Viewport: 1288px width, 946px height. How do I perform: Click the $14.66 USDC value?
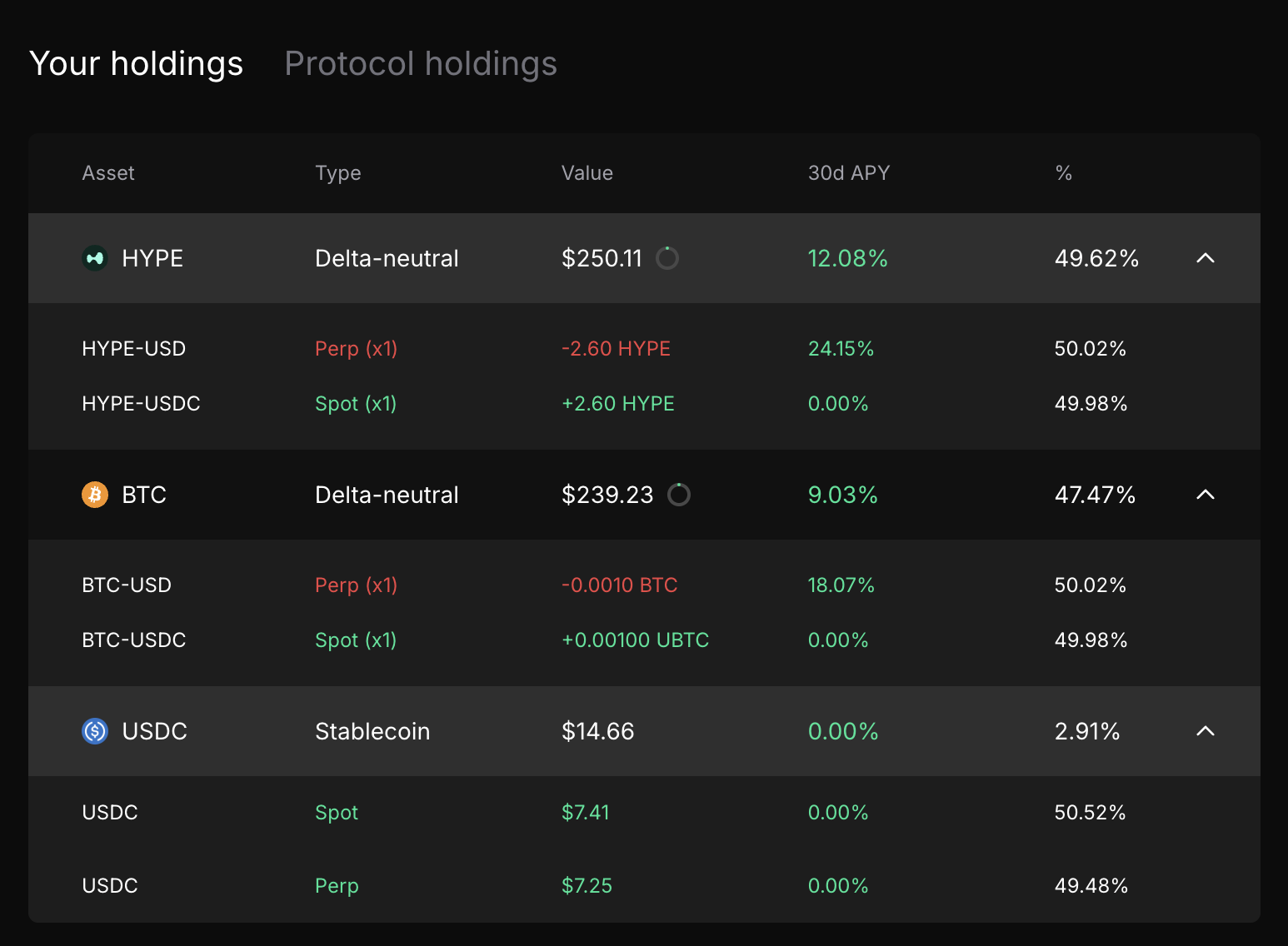coord(598,731)
